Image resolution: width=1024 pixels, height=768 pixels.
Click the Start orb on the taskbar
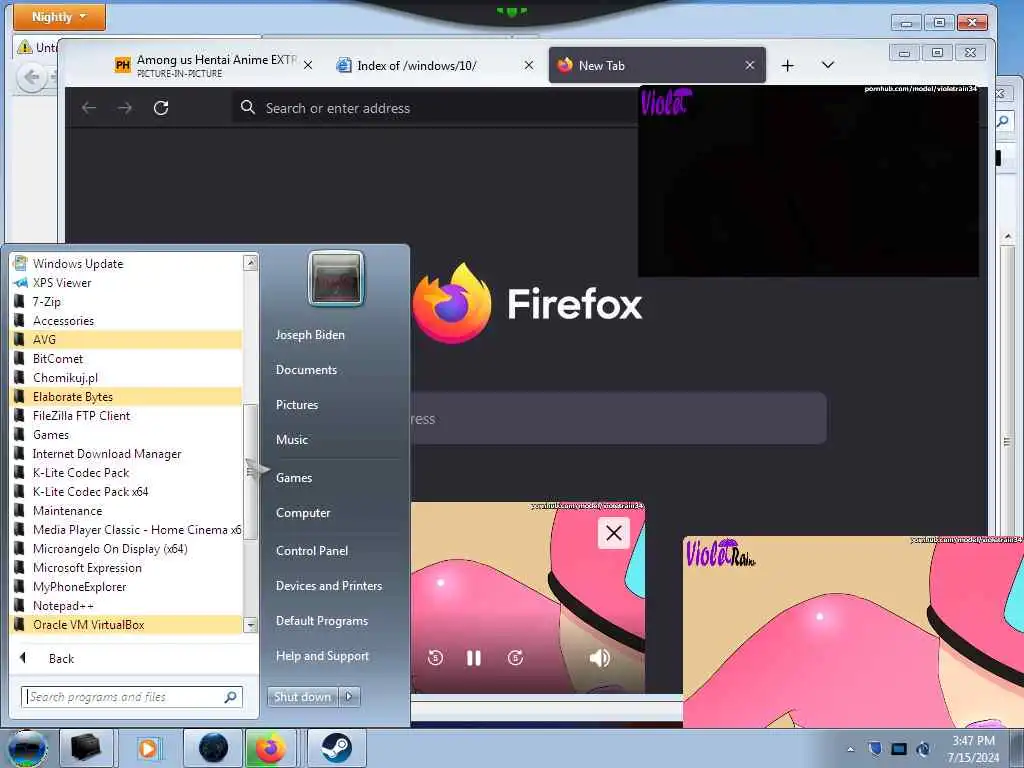[27, 748]
